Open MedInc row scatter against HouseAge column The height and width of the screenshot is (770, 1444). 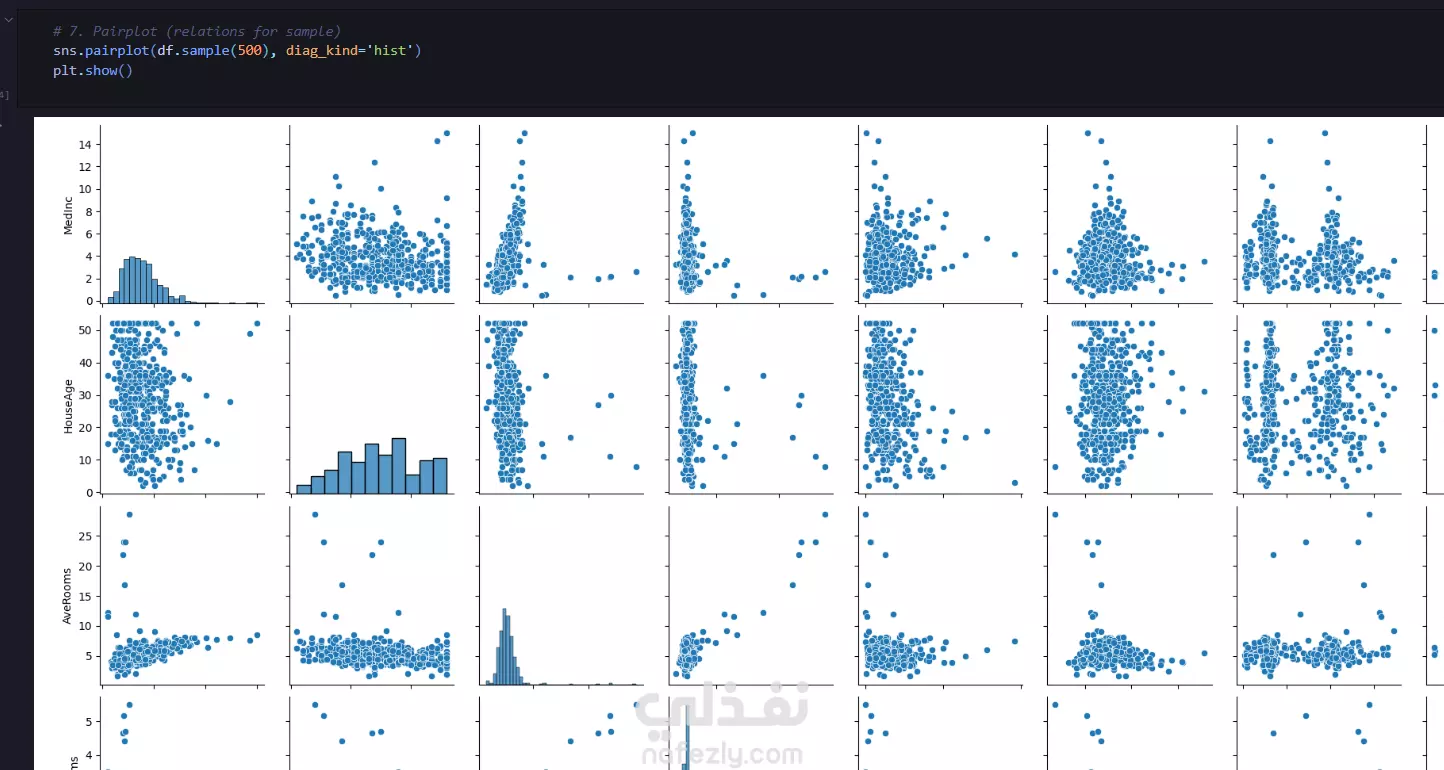pyautogui.click(x=371, y=215)
